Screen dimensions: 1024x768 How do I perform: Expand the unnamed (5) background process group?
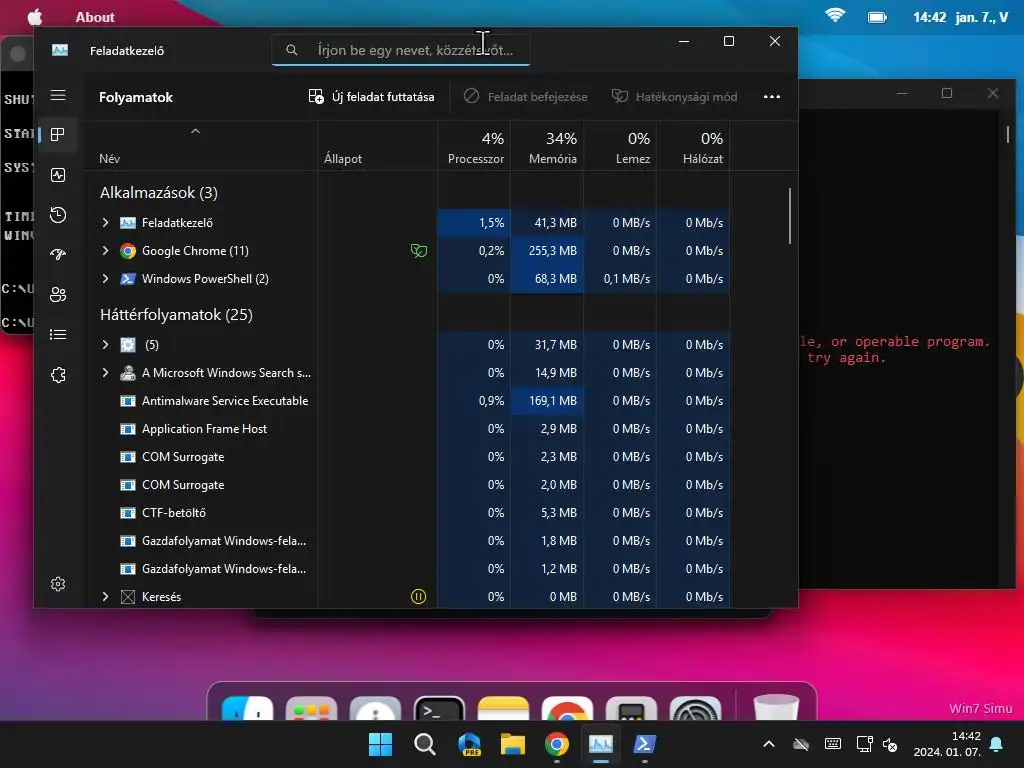click(105, 345)
